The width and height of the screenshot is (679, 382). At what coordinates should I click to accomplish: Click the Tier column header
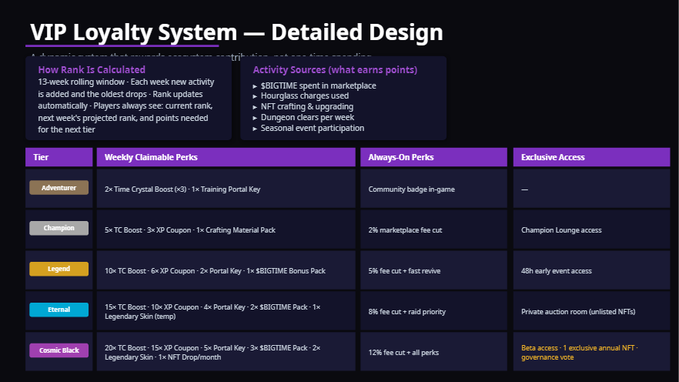pyautogui.click(x=59, y=157)
